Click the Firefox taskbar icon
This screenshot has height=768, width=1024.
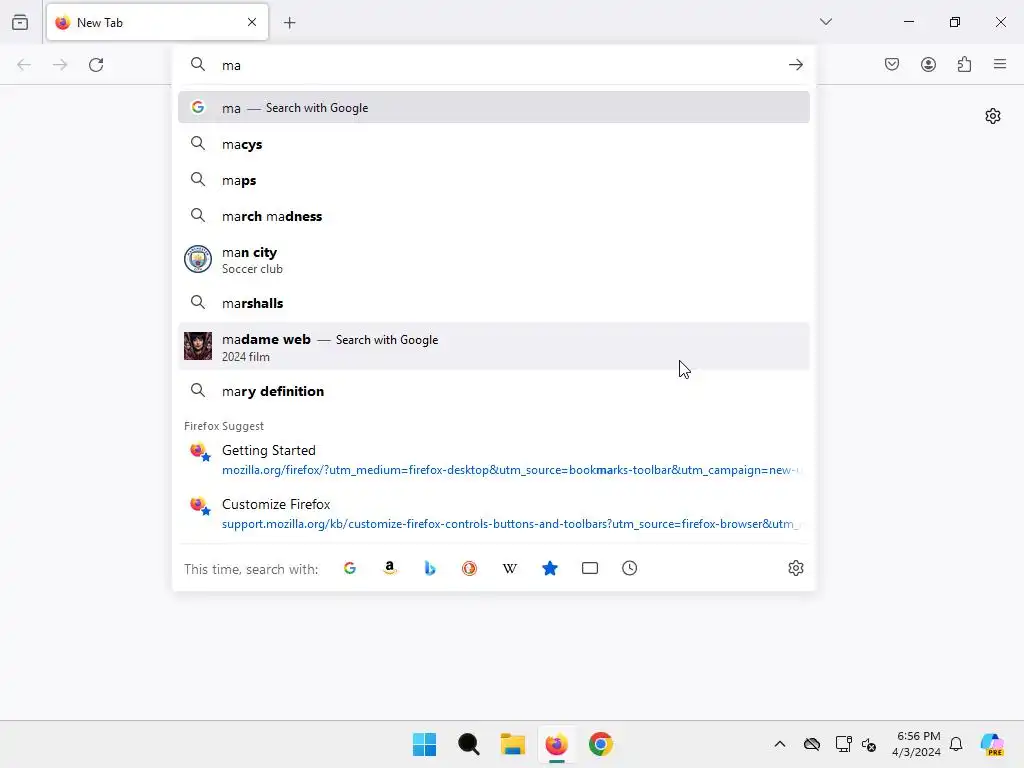click(556, 744)
